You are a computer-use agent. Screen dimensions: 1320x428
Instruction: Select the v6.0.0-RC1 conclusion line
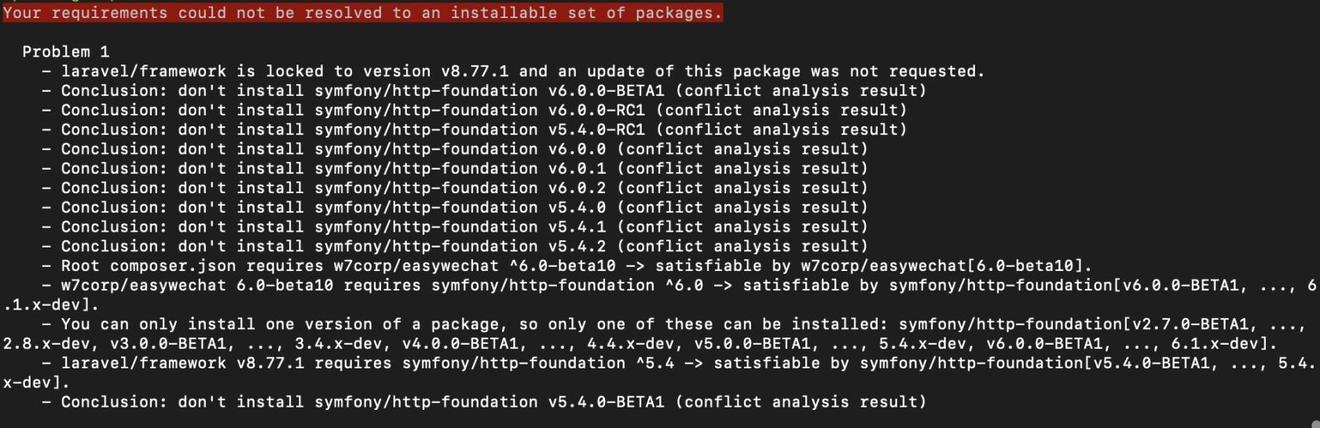pos(483,110)
